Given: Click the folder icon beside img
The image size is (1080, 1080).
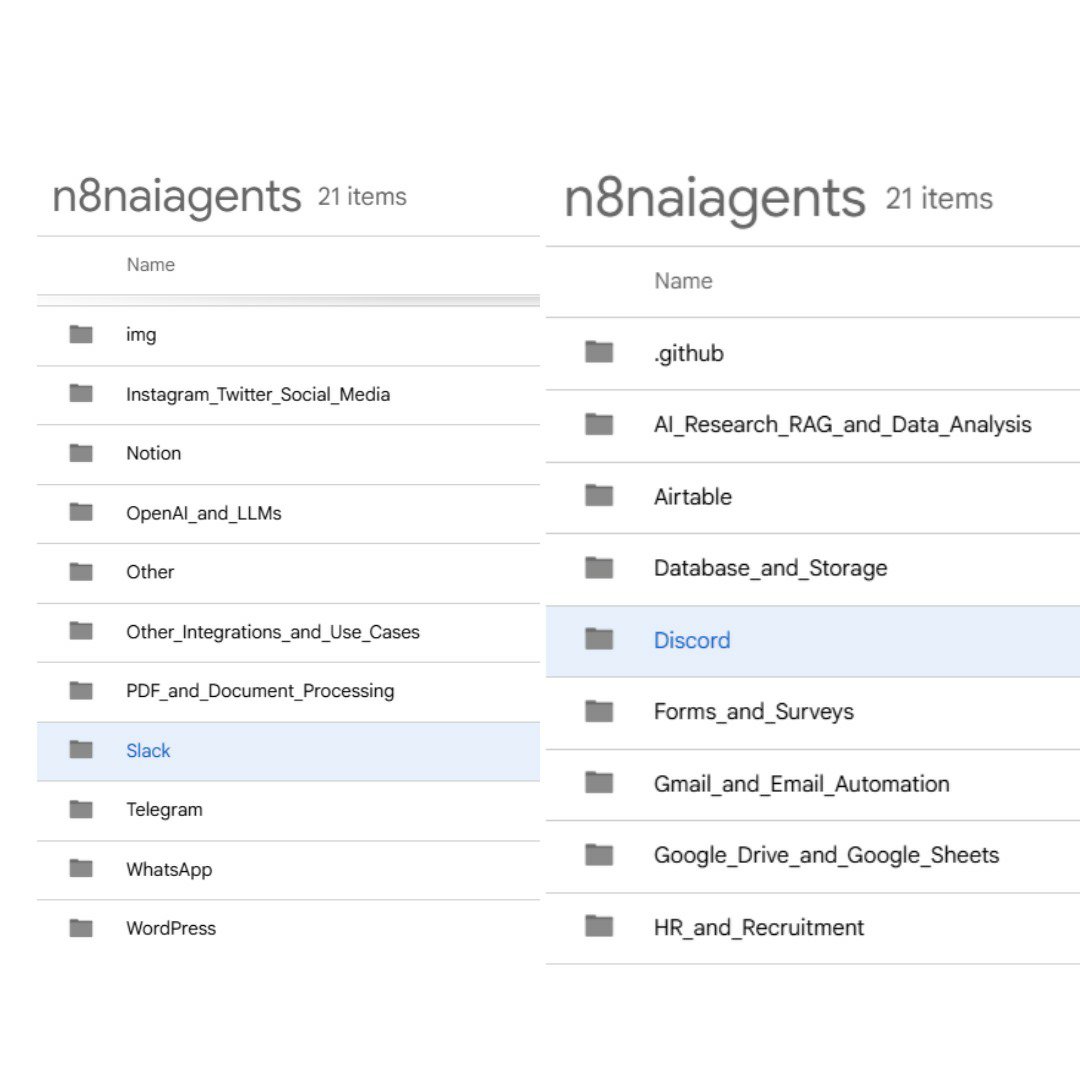Looking at the screenshot, I should [x=81, y=334].
